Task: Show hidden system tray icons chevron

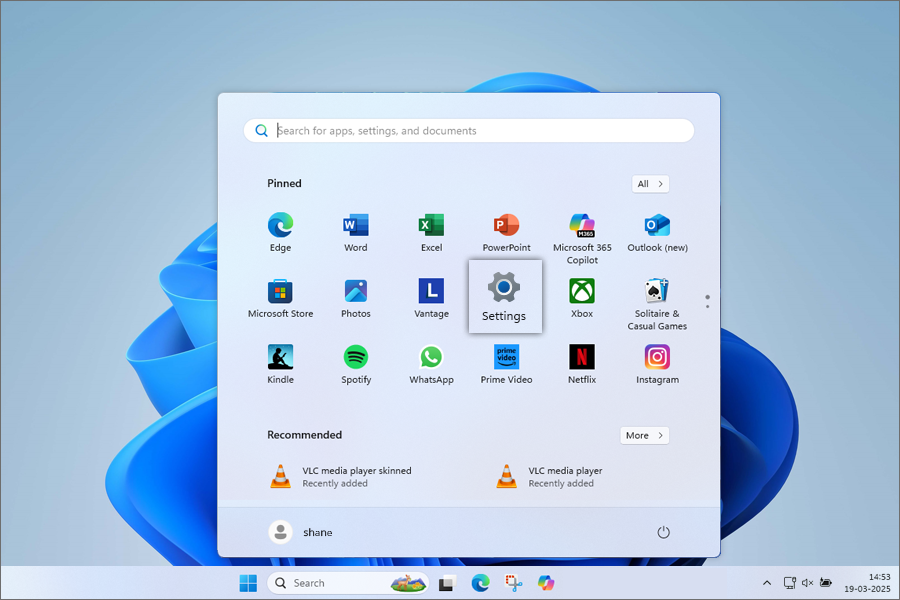Action: click(x=767, y=583)
